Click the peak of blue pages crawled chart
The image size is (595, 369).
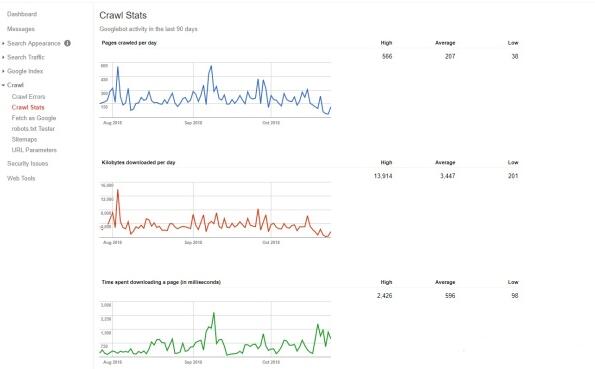click(x=211, y=66)
